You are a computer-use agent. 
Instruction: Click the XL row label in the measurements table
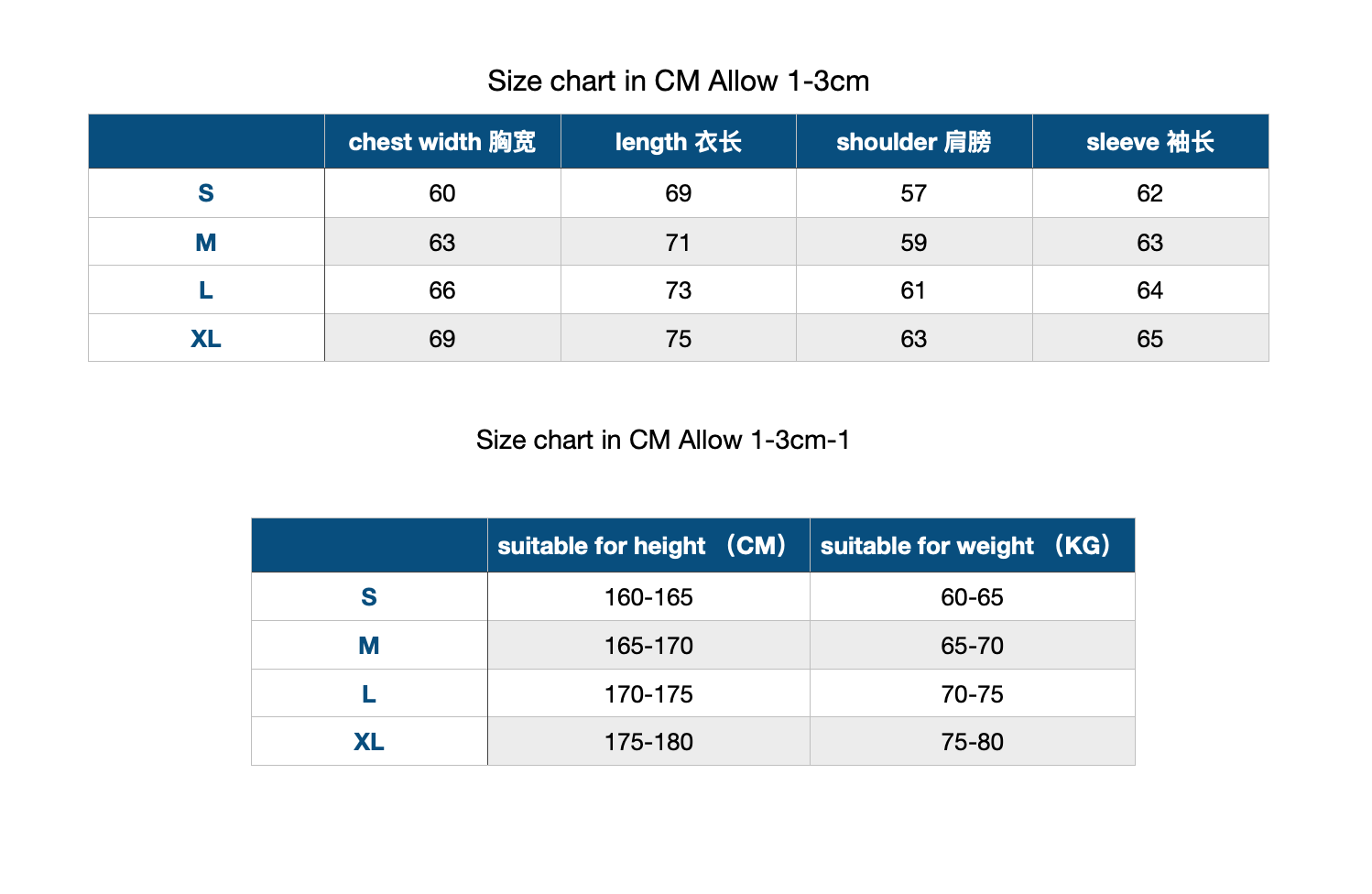[x=206, y=339]
